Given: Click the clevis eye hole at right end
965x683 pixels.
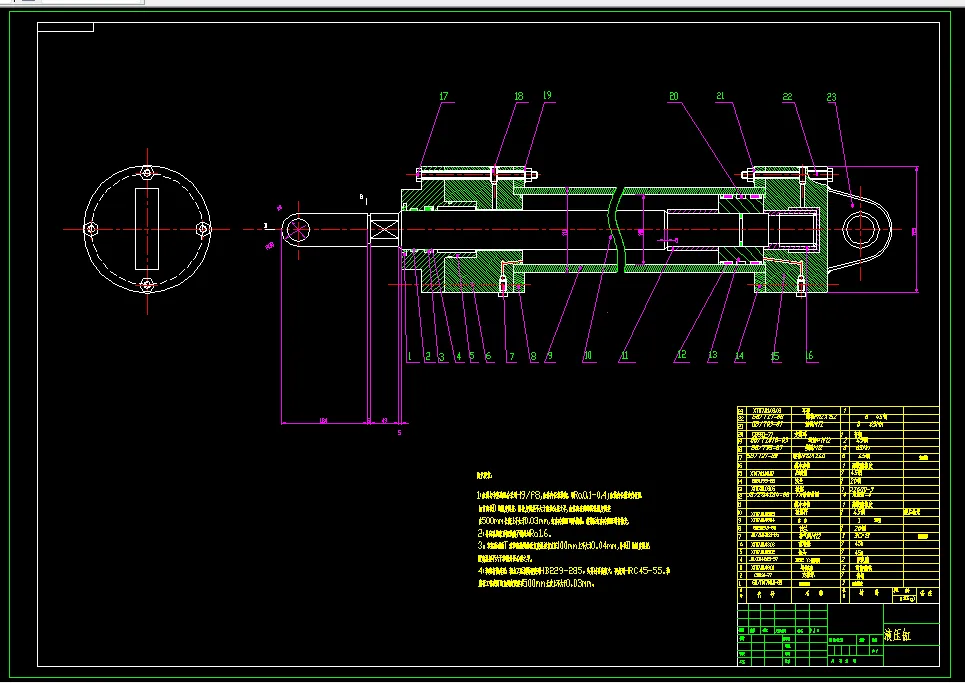Looking at the screenshot, I should pyautogui.click(x=860, y=230).
